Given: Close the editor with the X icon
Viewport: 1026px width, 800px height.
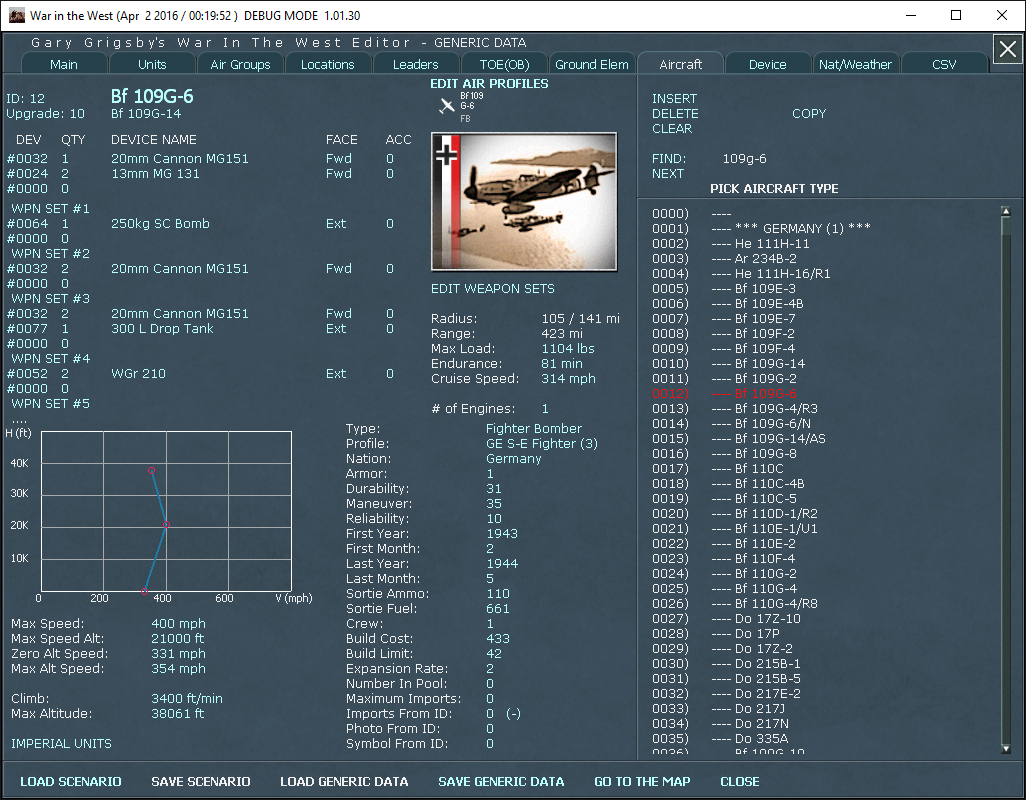Looking at the screenshot, I should click(1007, 49).
